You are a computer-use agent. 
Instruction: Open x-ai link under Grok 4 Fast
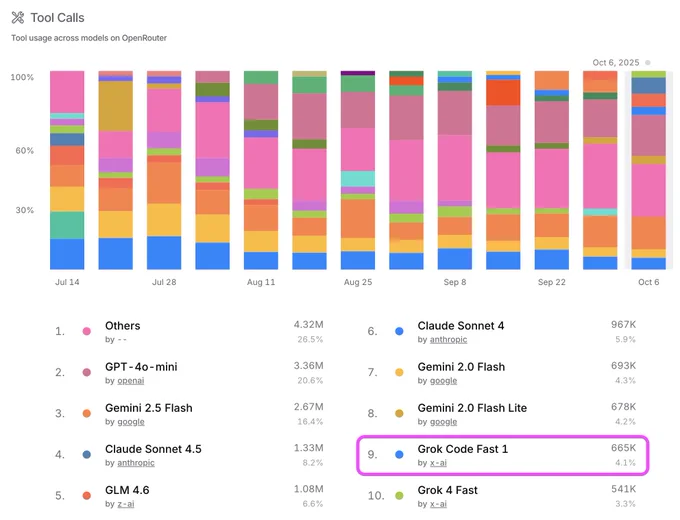click(438, 504)
